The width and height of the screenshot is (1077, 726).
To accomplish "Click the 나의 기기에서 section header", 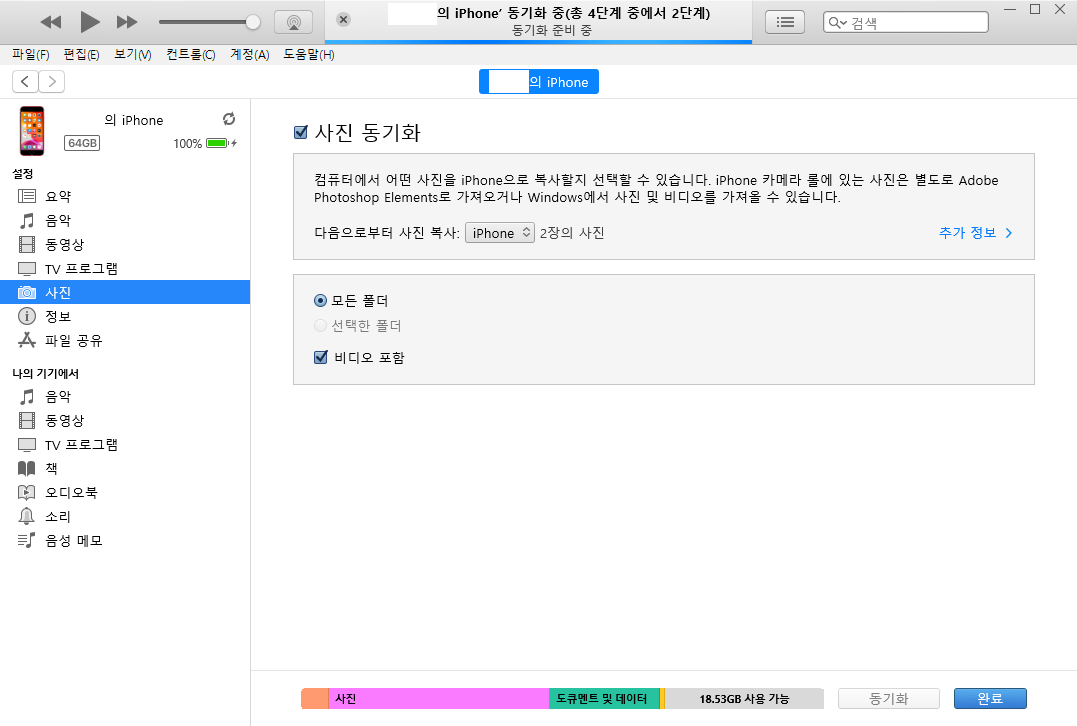I will [x=45, y=374].
